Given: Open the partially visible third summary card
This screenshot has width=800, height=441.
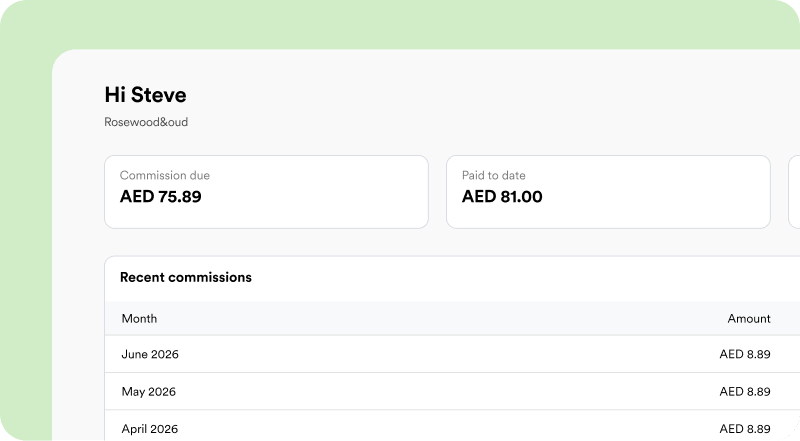Looking at the screenshot, I should (x=794, y=192).
